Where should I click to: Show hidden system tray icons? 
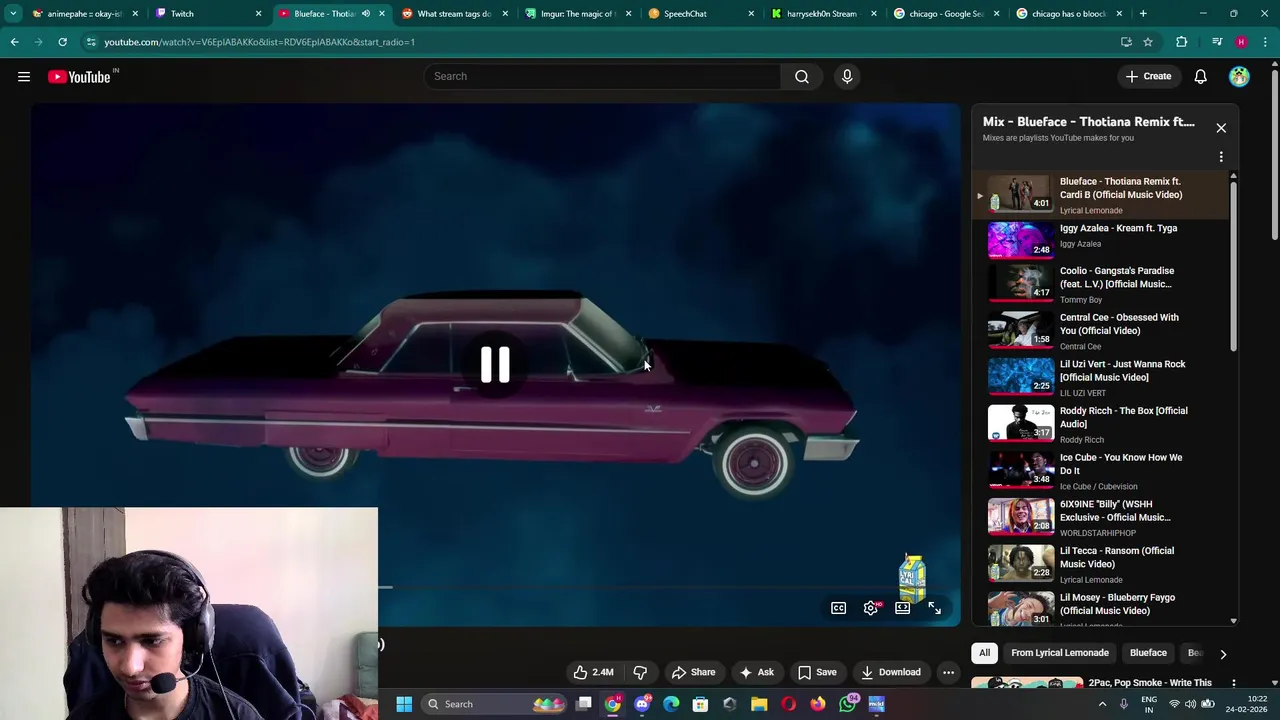[1102, 704]
